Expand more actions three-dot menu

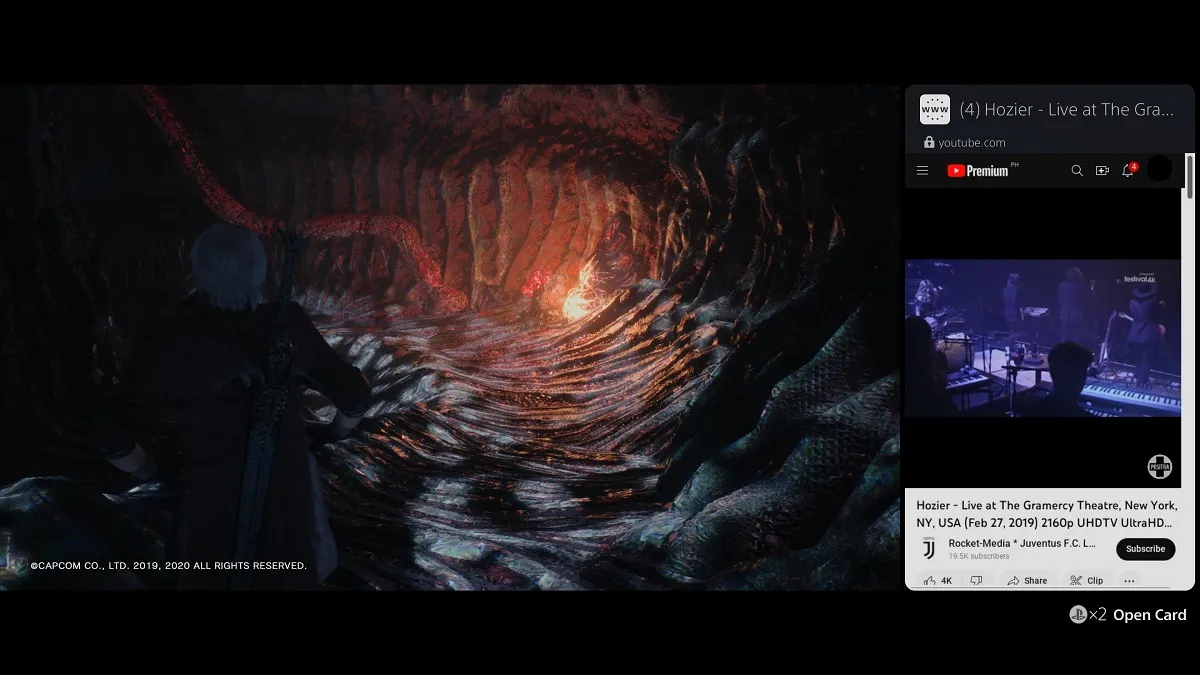[x=1129, y=581]
